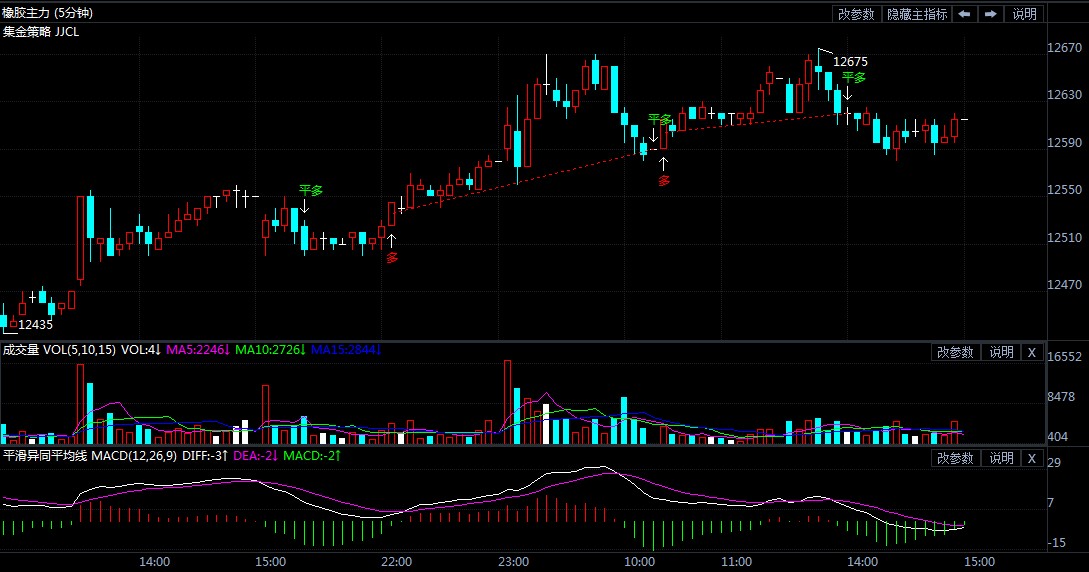Click the 16552 volume axis label
The width and height of the screenshot is (1089, 572).
1065,356
